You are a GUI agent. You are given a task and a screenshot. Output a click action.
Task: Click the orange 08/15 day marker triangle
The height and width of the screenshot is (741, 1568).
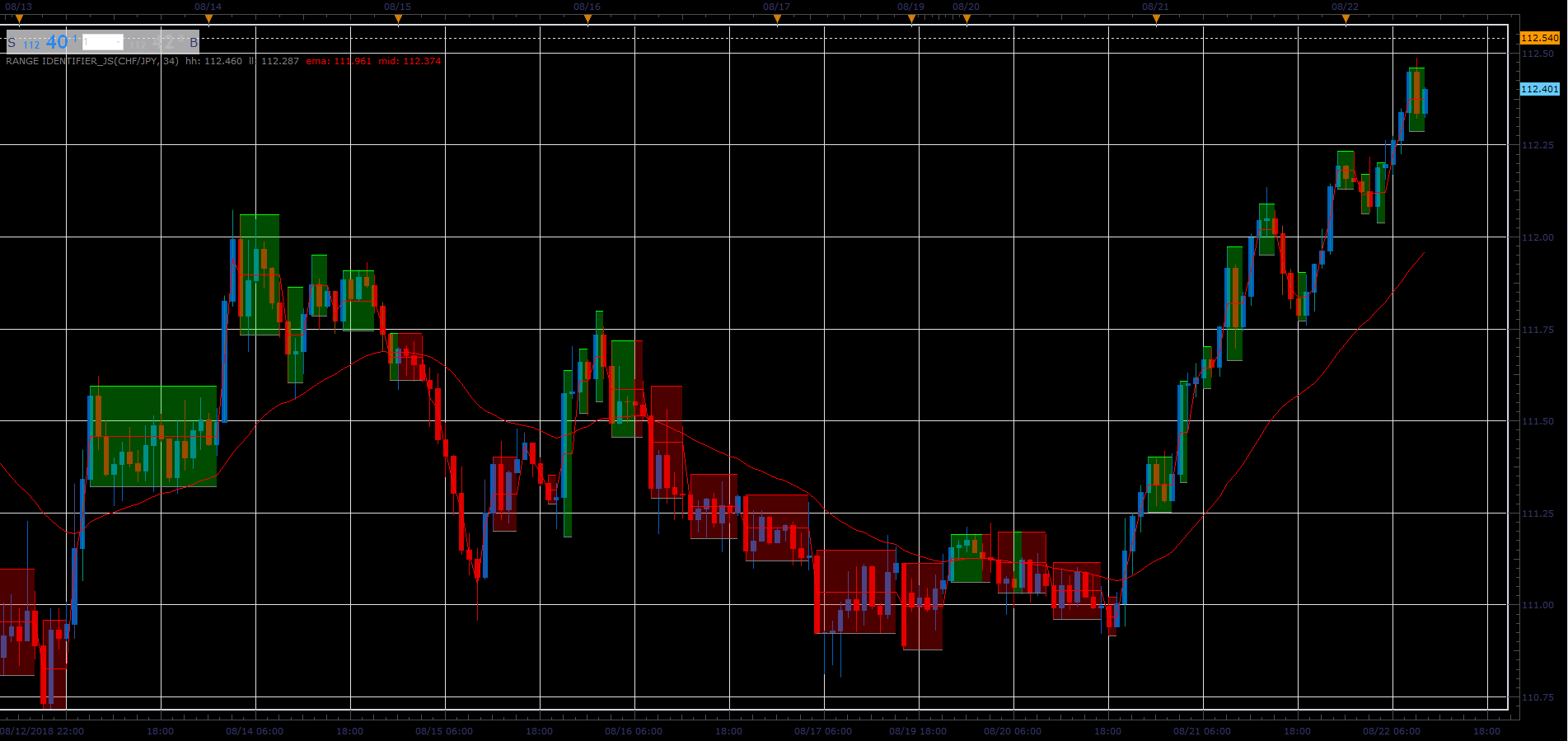click(x=398, y=19)
